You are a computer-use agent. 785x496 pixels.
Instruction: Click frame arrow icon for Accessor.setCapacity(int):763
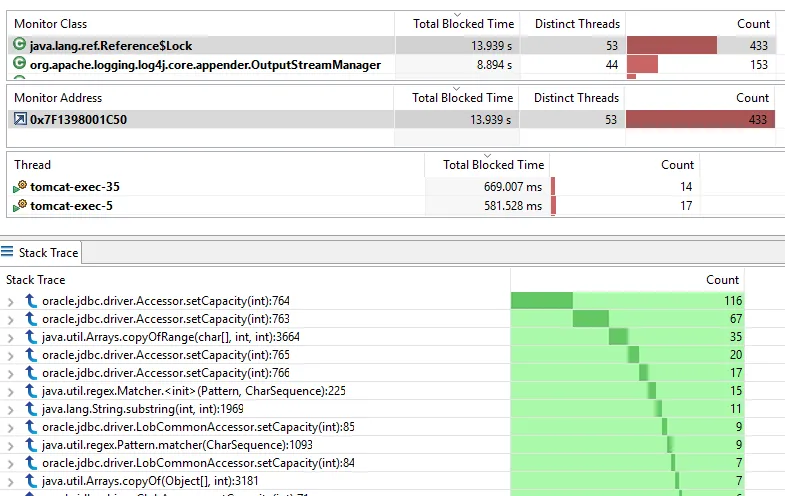point(31,319)
